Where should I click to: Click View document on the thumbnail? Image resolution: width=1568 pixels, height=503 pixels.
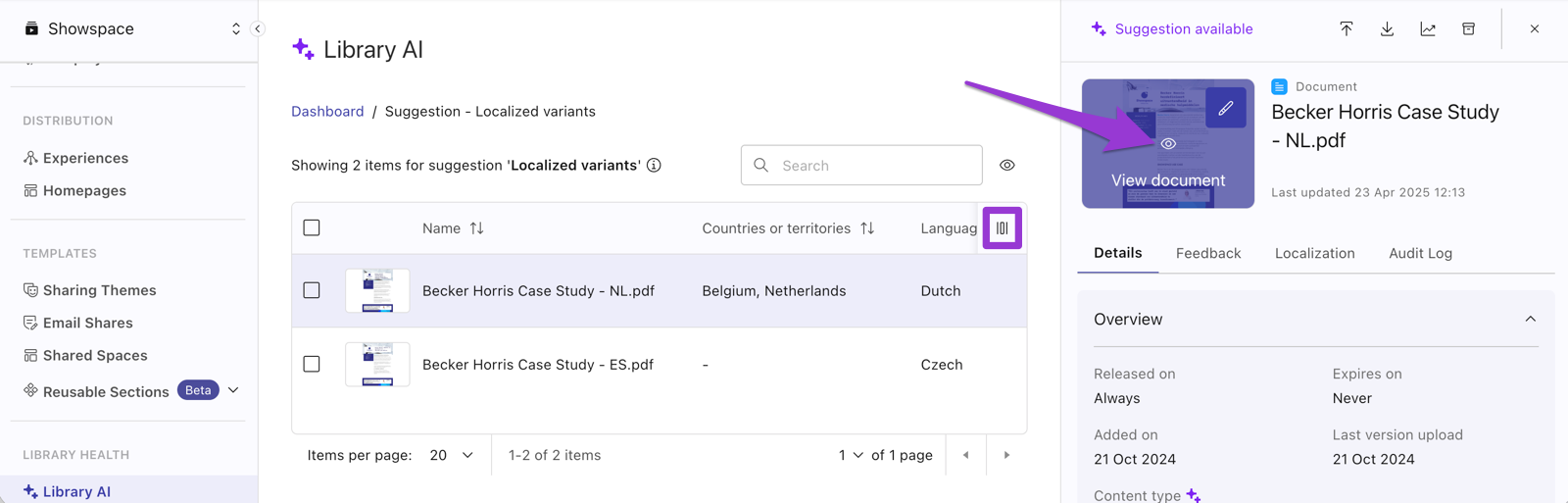1167,180
